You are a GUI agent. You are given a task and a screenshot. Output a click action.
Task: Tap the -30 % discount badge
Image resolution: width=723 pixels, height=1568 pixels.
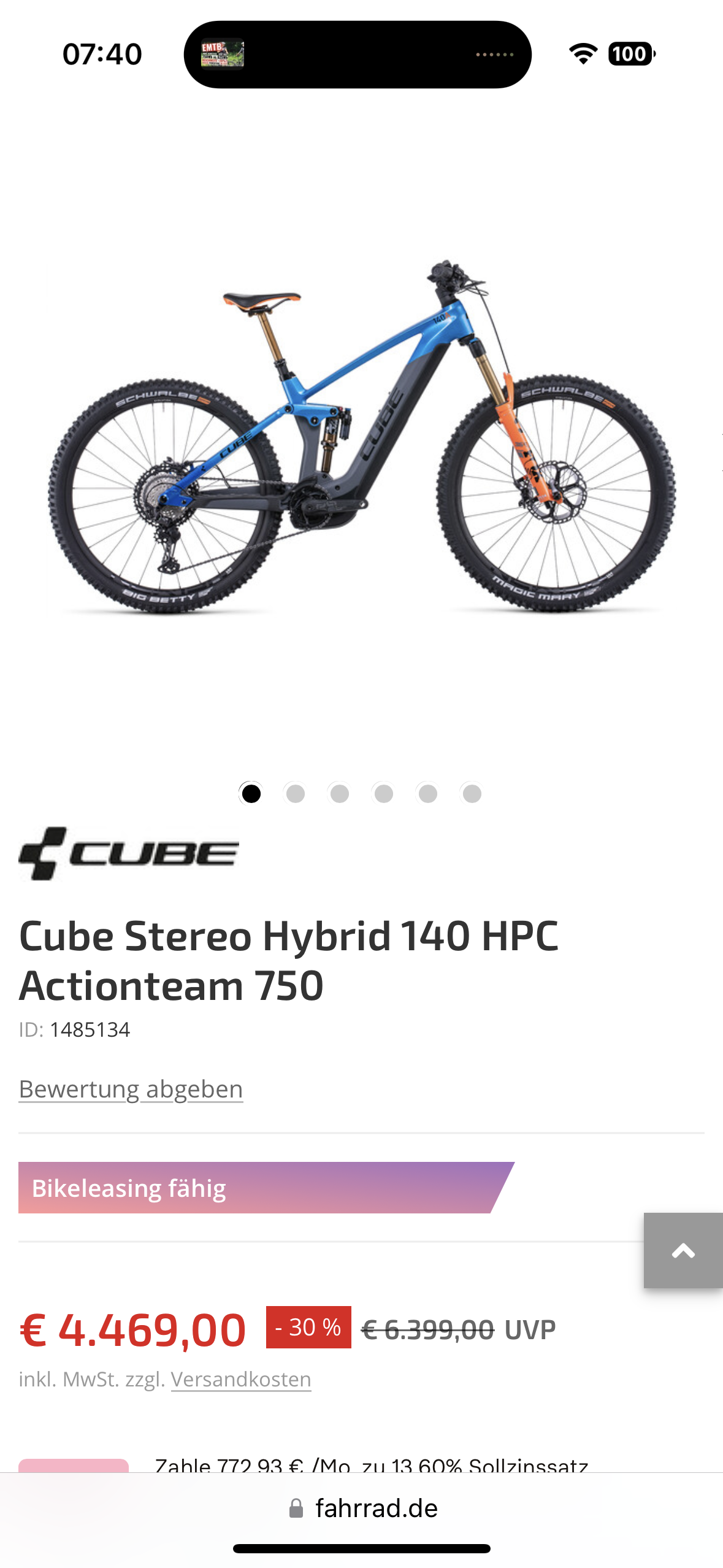tap(308, 1328)
